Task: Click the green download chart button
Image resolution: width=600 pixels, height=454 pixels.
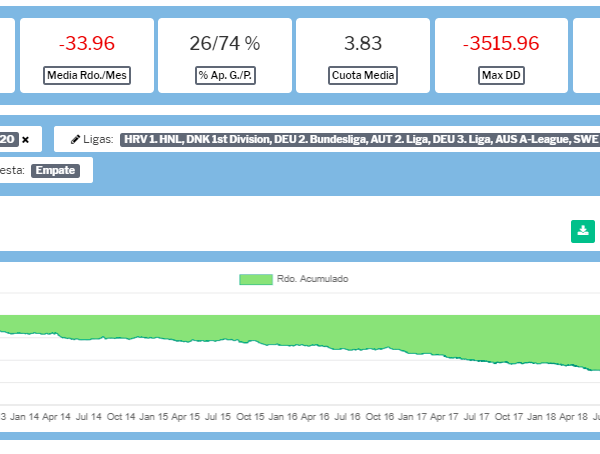Action: (583, 231)
